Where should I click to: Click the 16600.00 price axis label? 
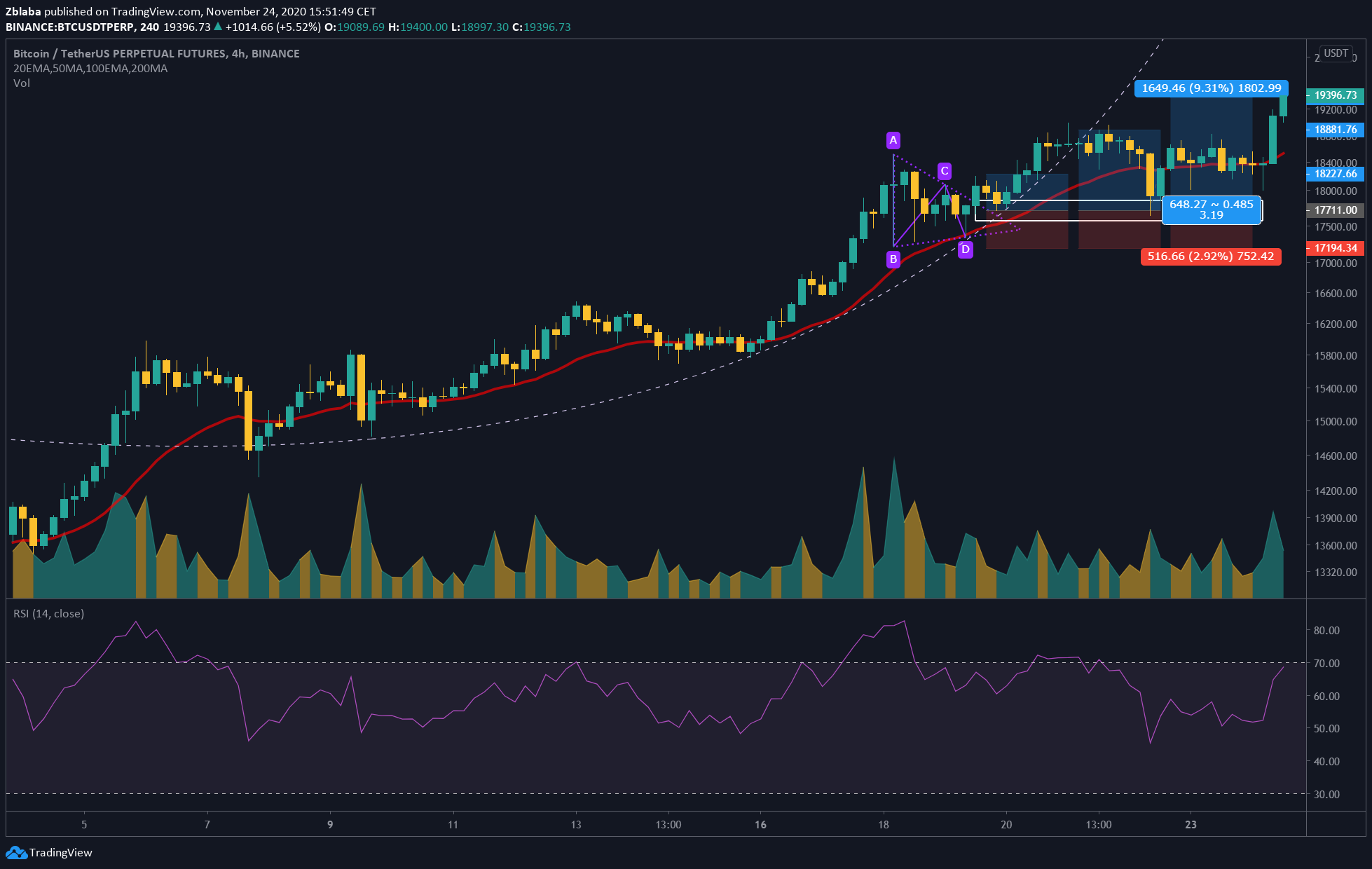pyautogui.click(x=1336, y=294)
